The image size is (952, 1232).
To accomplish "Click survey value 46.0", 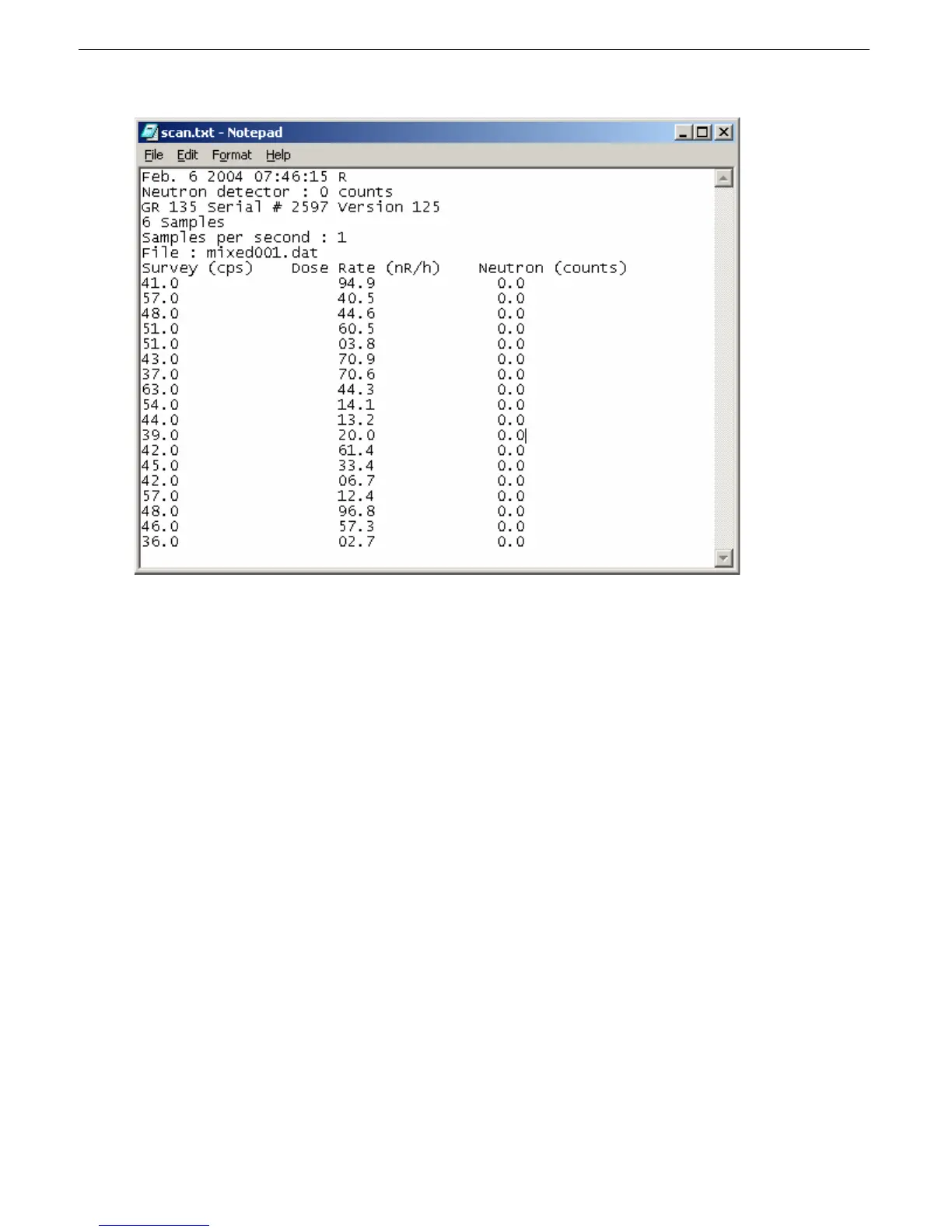I will click(159, 527).
